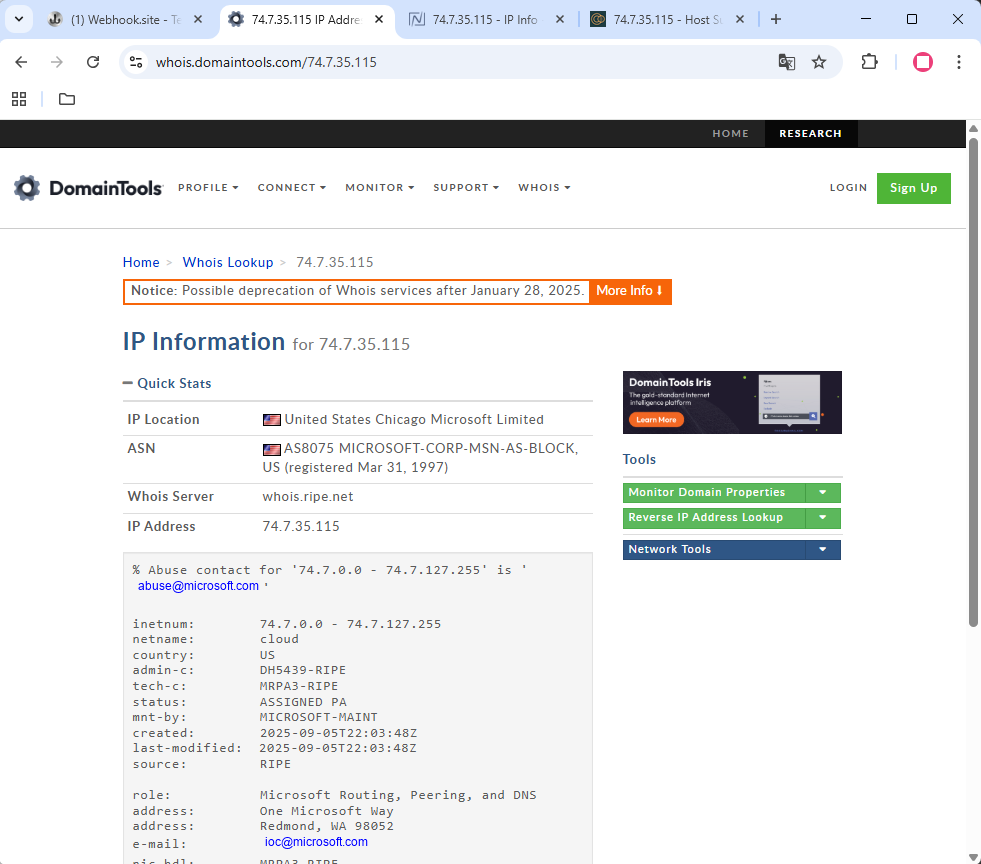Open a new browser tab

776,19
